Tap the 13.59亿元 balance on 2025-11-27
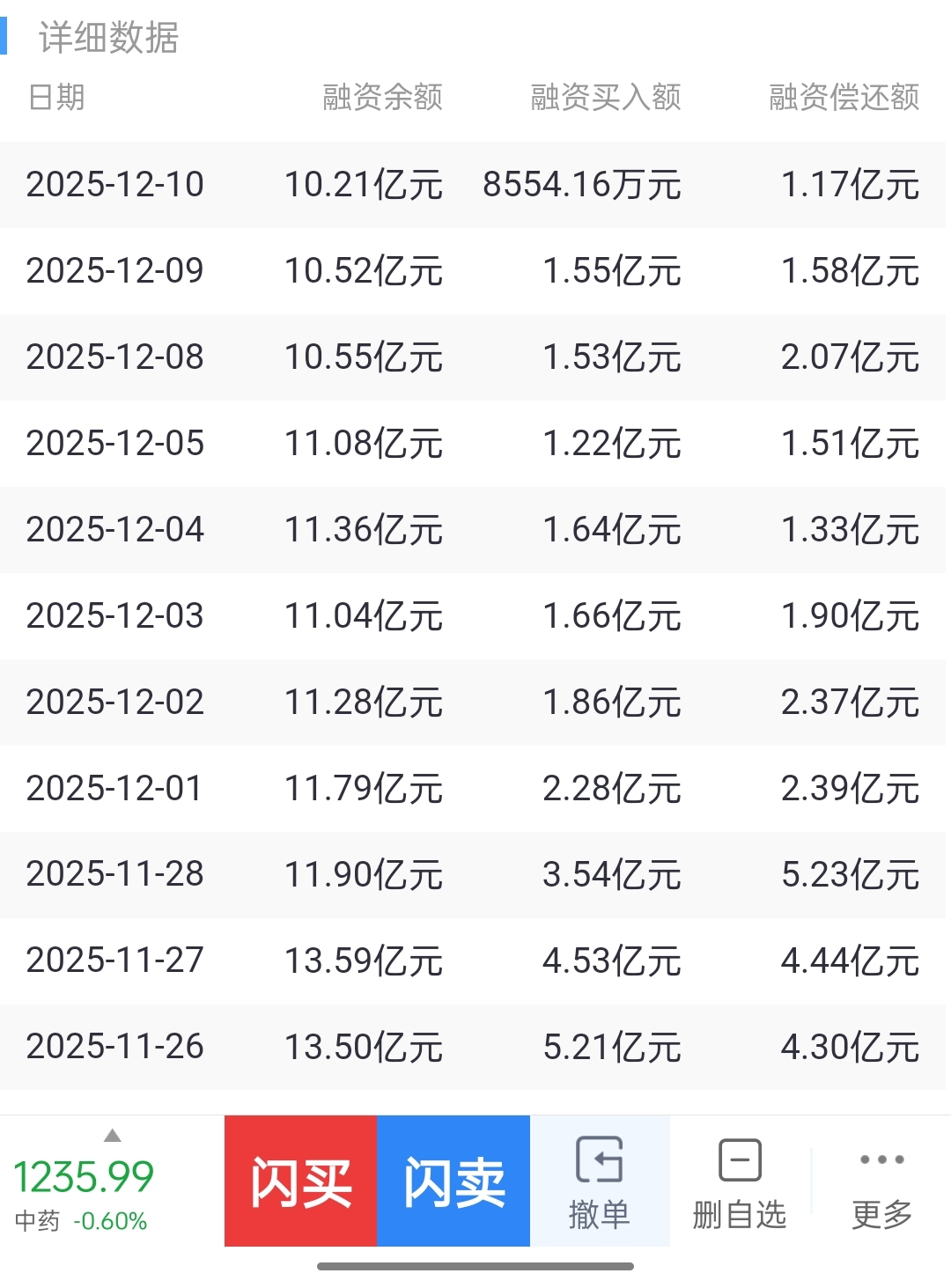Viewport: 951px width, 1288px height. tap(363, 960)
